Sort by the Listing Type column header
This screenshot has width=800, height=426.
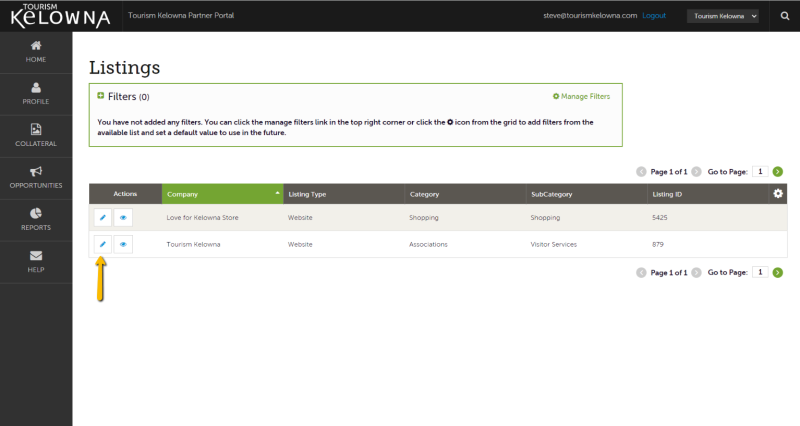(344, 194)
